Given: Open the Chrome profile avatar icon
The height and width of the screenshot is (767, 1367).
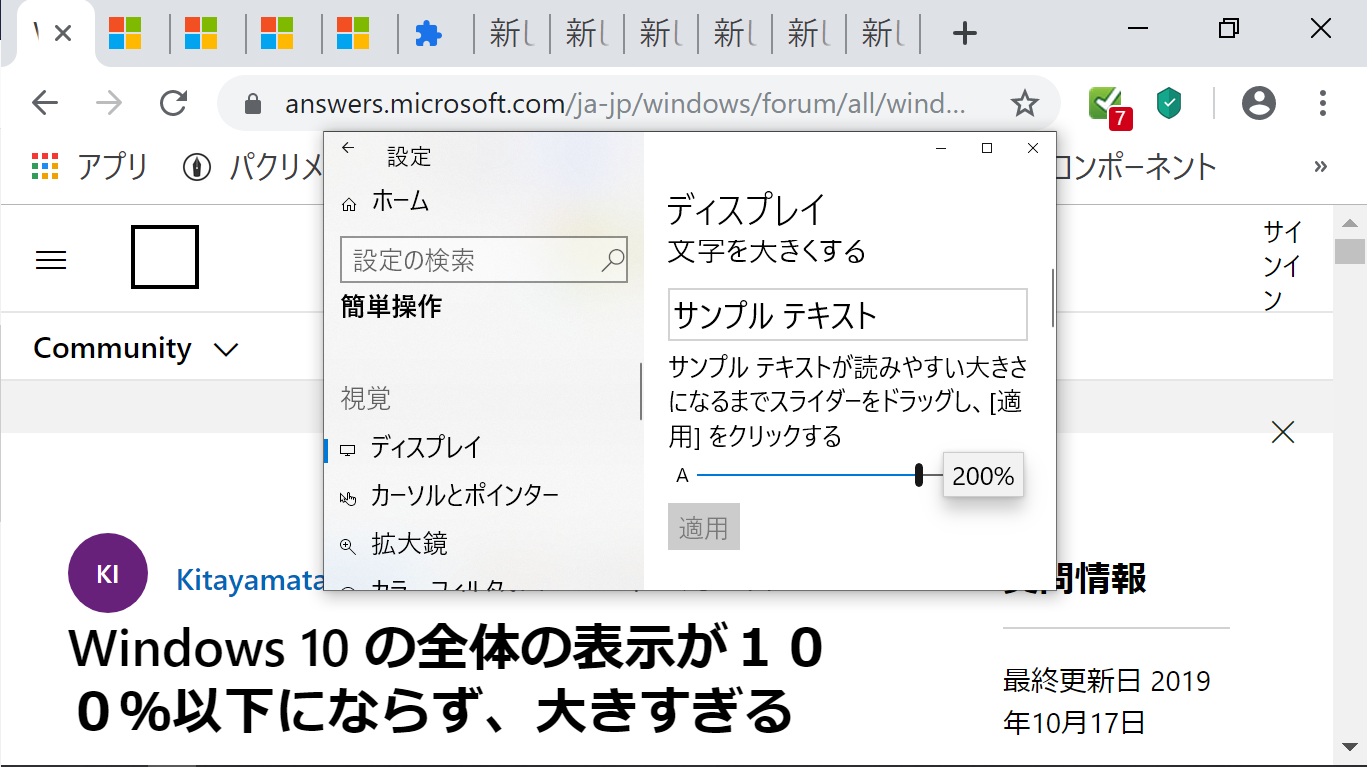Looking at the screenshot, I should [x=1259, y=103].
